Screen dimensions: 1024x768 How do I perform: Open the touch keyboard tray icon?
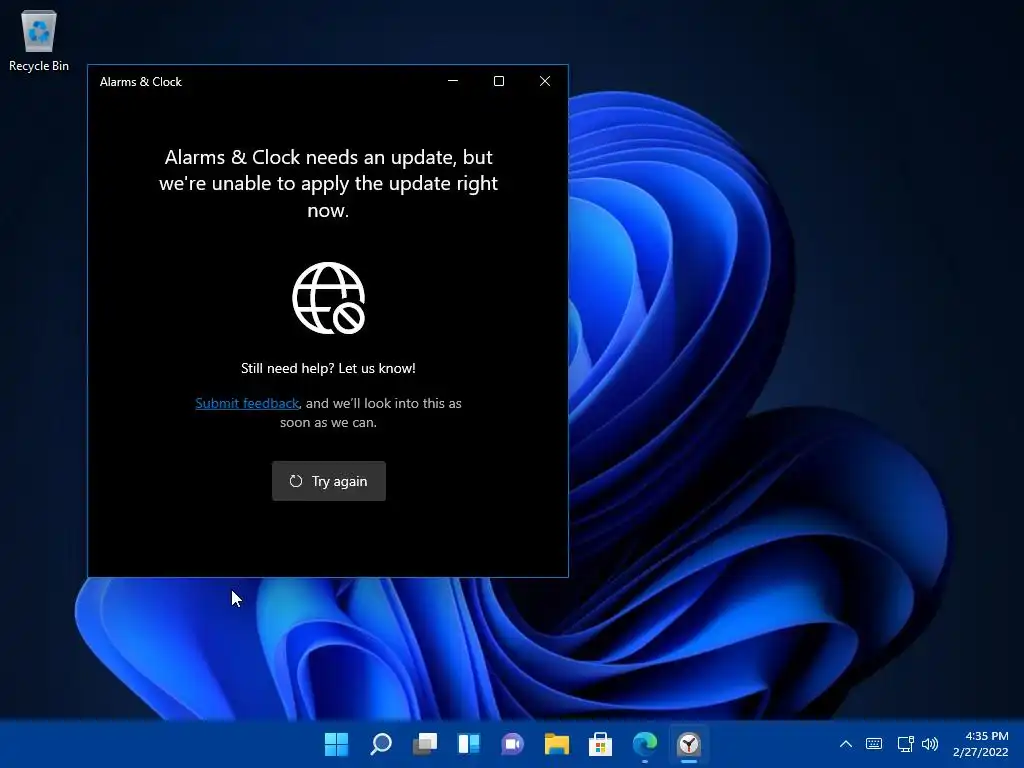point(874,744)
